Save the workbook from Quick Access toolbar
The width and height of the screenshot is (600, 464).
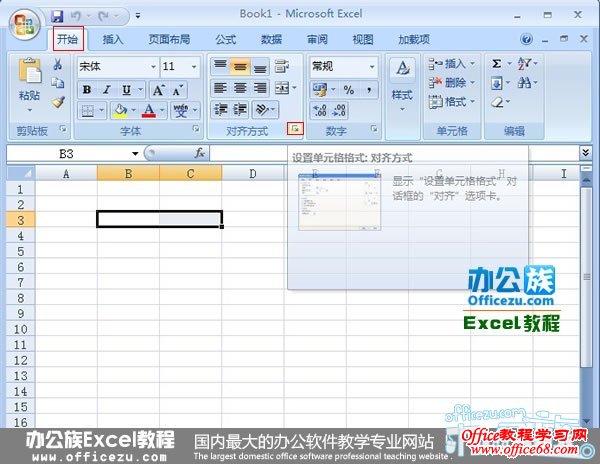[x=57, y=16]
